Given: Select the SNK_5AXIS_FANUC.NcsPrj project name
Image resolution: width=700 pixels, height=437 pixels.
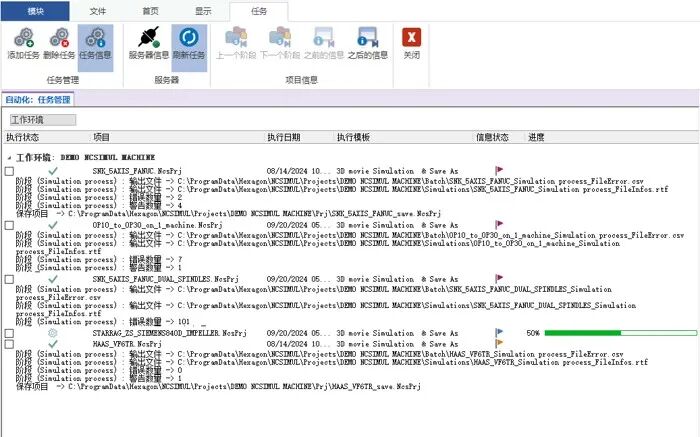Looking at the screenshot, I should (x=137, y=171).
